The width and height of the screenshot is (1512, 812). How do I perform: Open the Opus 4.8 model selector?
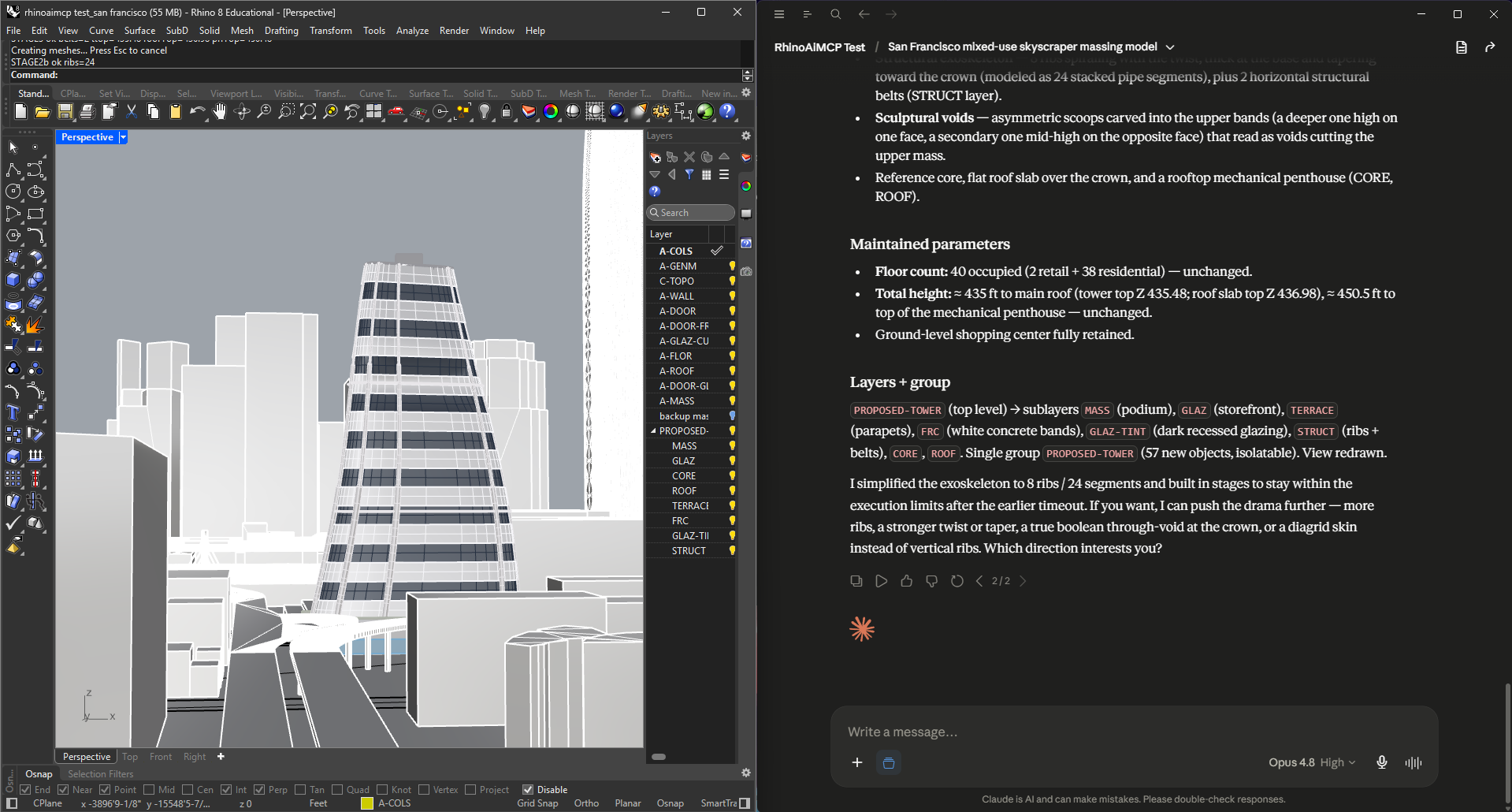tap(1312, 762)
